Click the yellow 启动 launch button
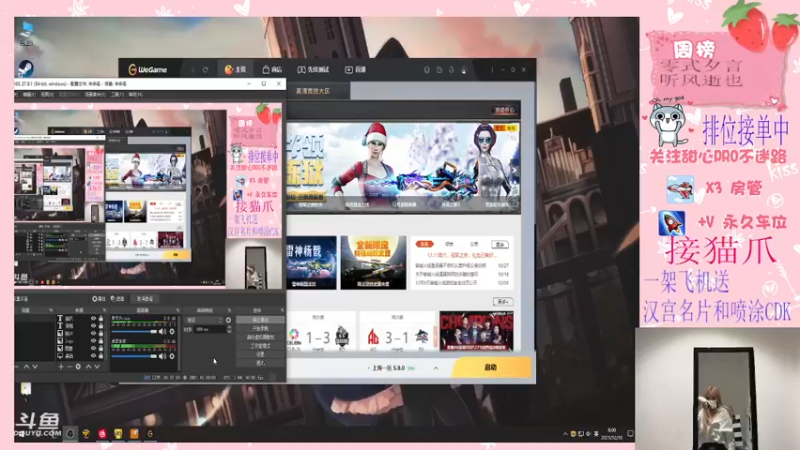This screenshot has height=450, width=800. click(x=491, y=367)
